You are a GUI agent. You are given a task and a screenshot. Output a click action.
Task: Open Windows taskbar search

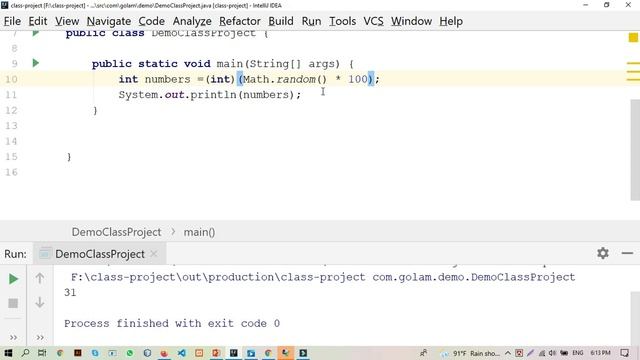25,353
